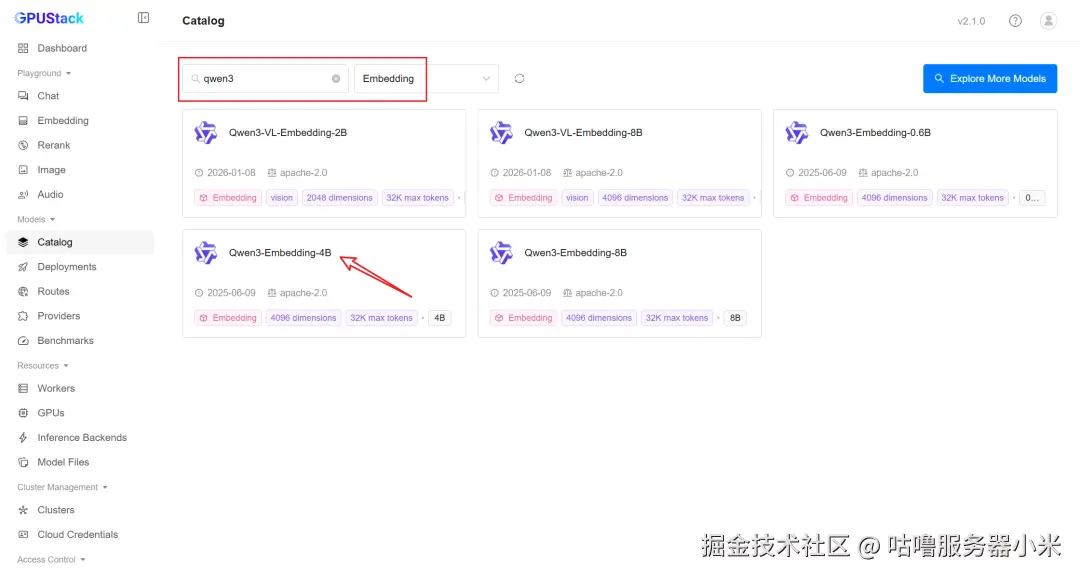This screenshot has width=1080, height=578.
Task: Open the user avatar menu
Action: (1048, 21)
